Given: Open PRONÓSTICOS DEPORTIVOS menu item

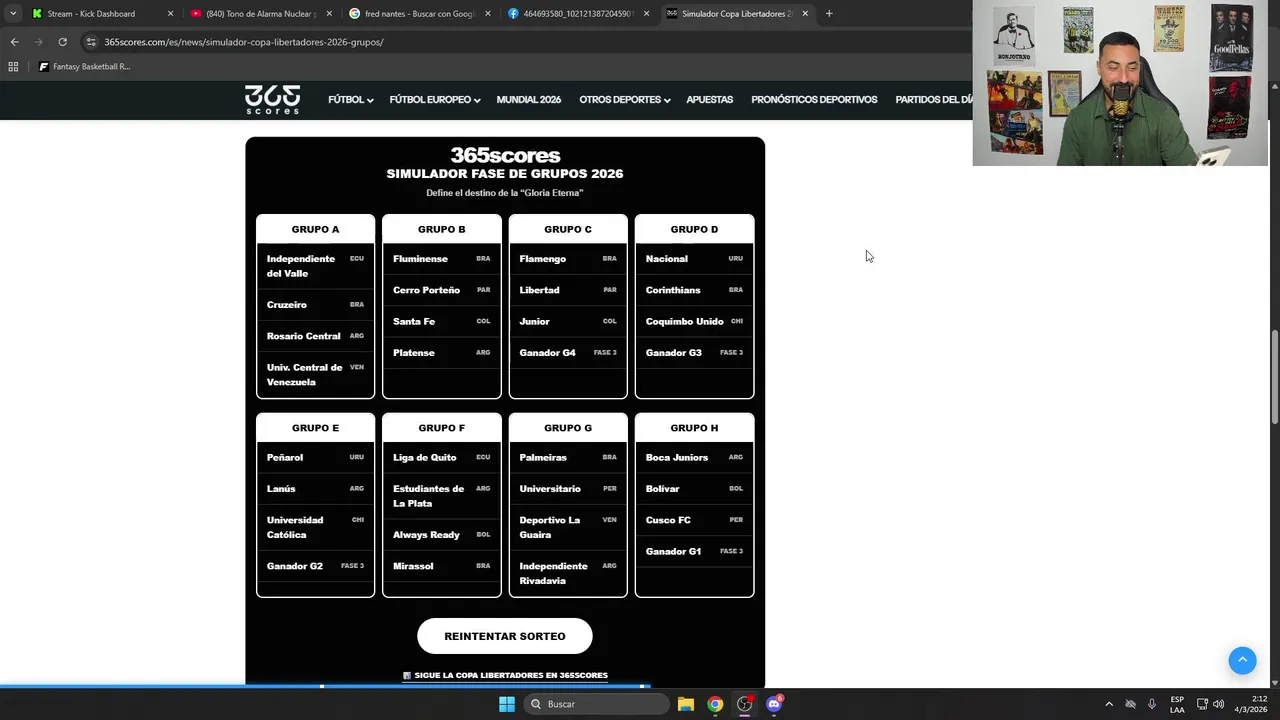Looking at the screenshot, I should pyautogui.click(x=814, y=100).
